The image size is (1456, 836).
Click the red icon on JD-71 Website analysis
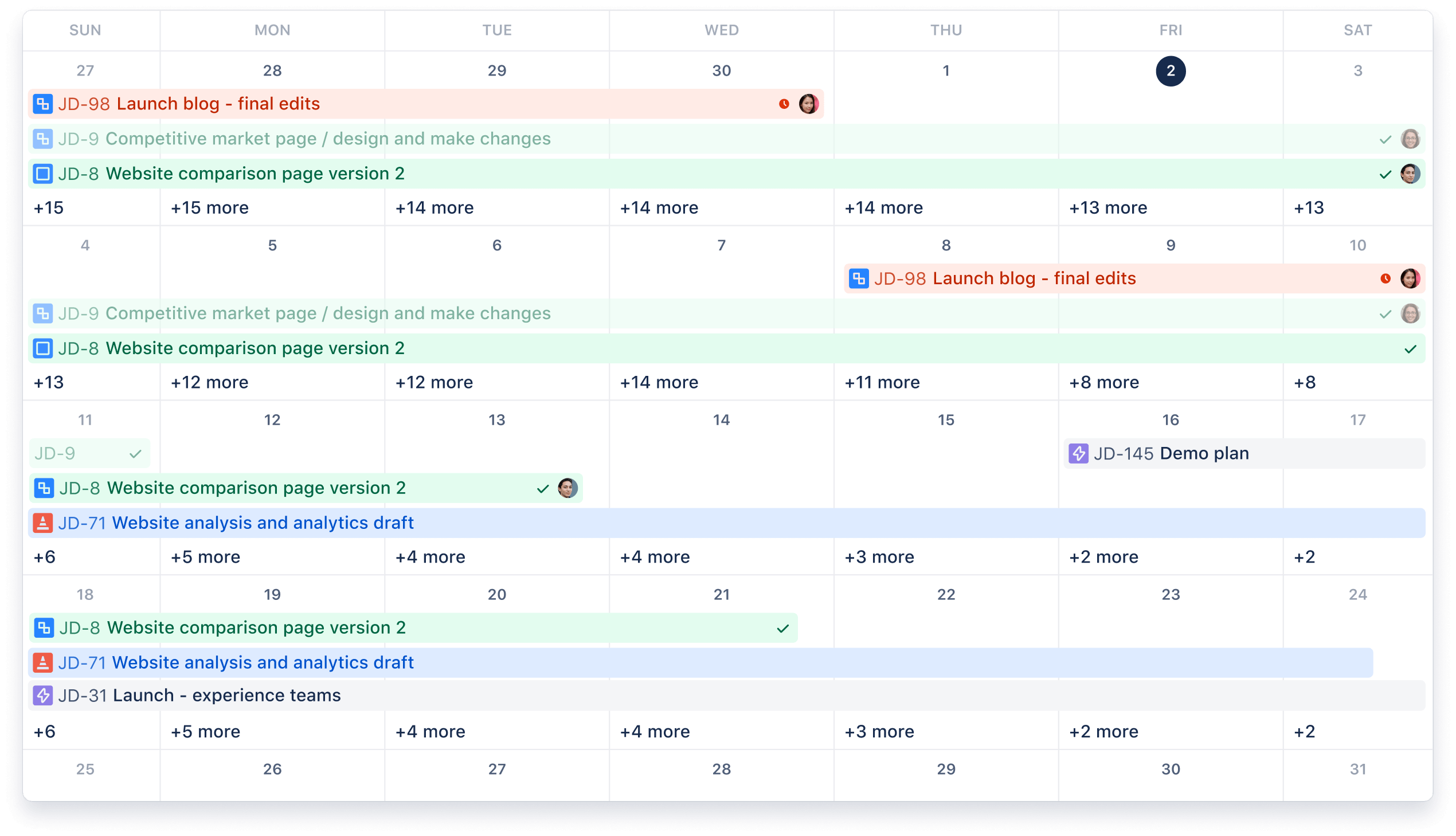coord(43,523)
